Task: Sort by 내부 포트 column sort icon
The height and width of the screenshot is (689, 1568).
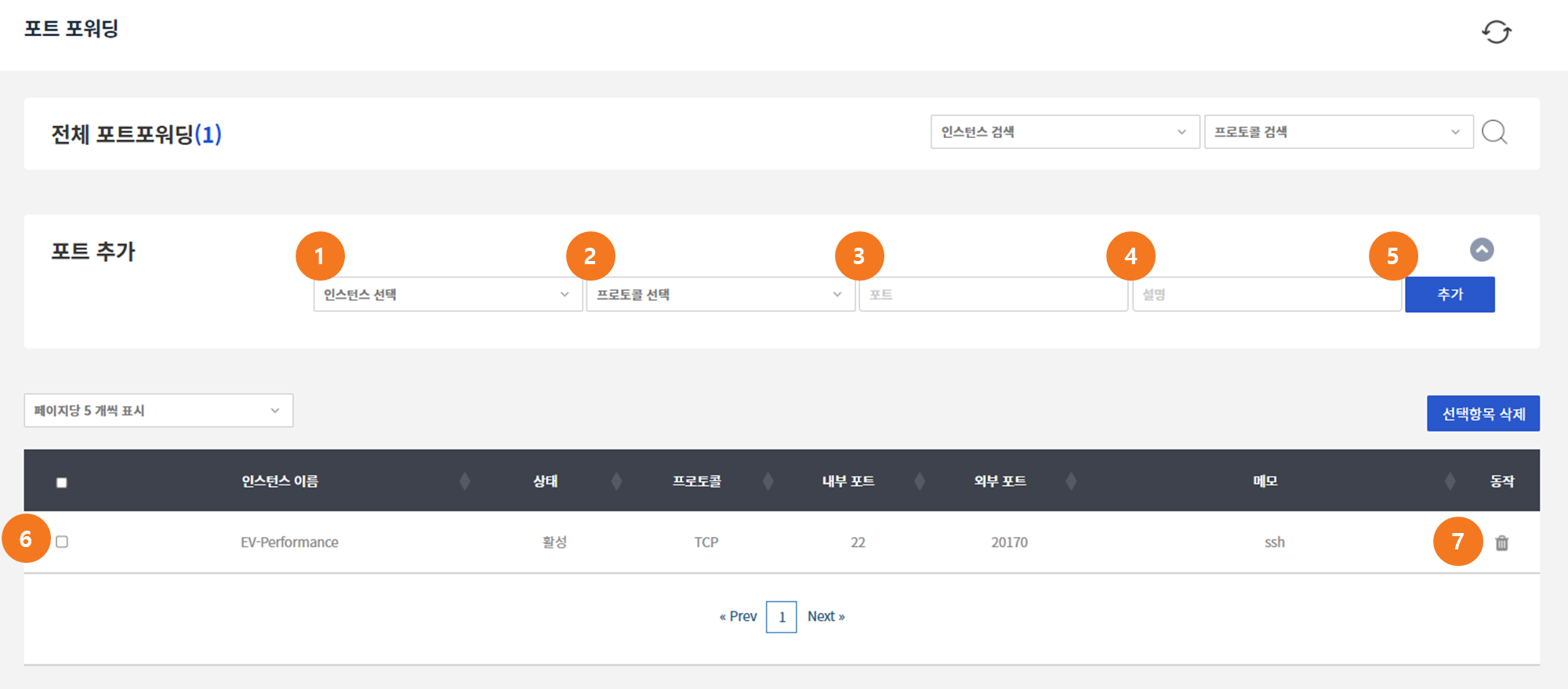Action: pyautogui.click(x=920, y=481)
